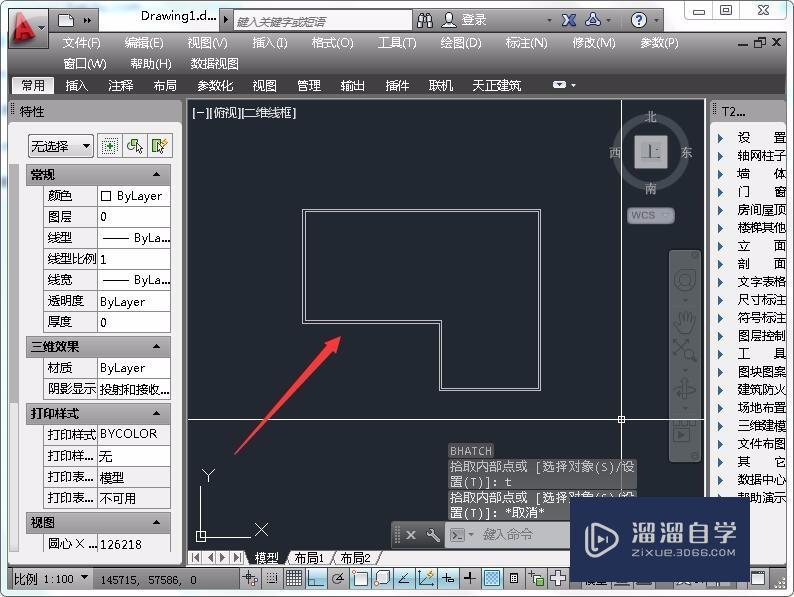Click the Quick Select icon in Properties panel
The image size is (794, 597).
tap(159, 146)
